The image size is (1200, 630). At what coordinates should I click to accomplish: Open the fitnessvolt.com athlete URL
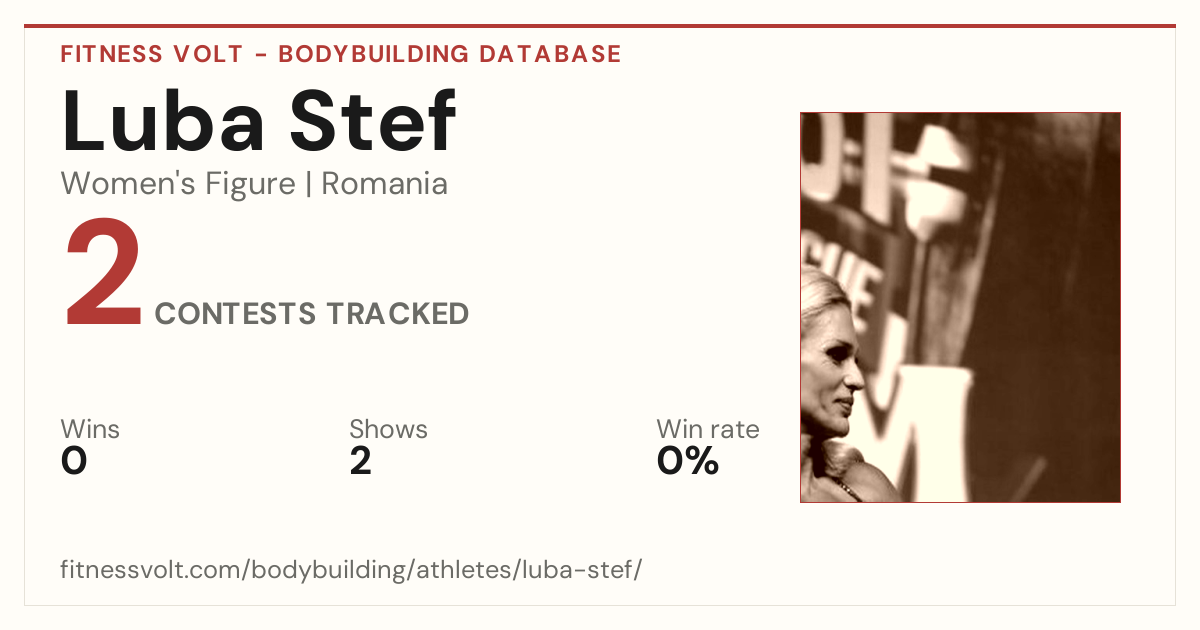pos(351,570)
